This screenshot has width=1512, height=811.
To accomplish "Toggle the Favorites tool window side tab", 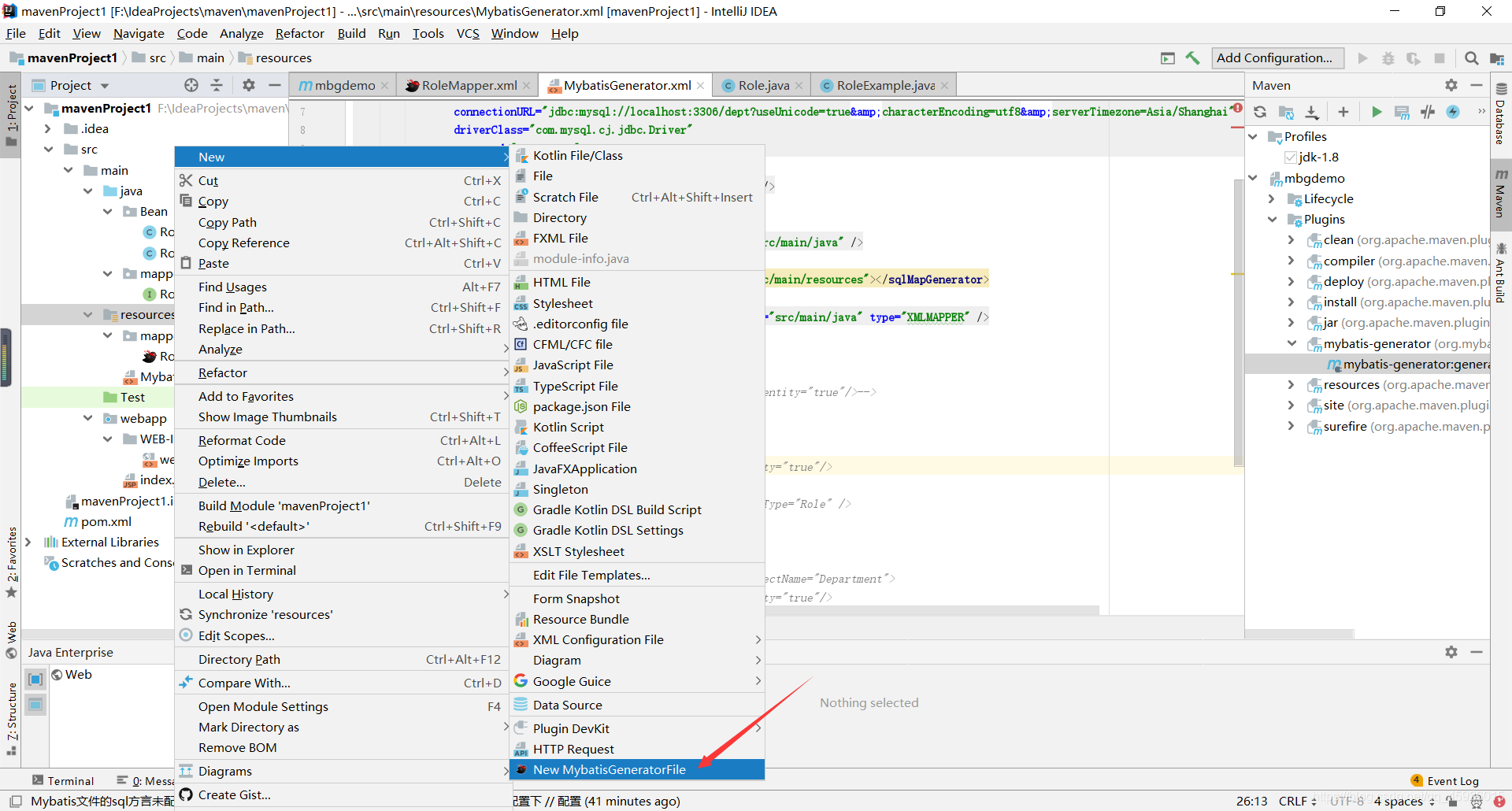I will pyautogui.click(x=11, y=562).
